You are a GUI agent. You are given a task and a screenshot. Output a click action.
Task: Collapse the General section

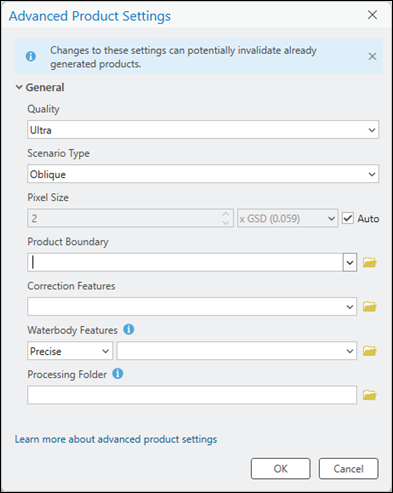[x=19, y=87]
